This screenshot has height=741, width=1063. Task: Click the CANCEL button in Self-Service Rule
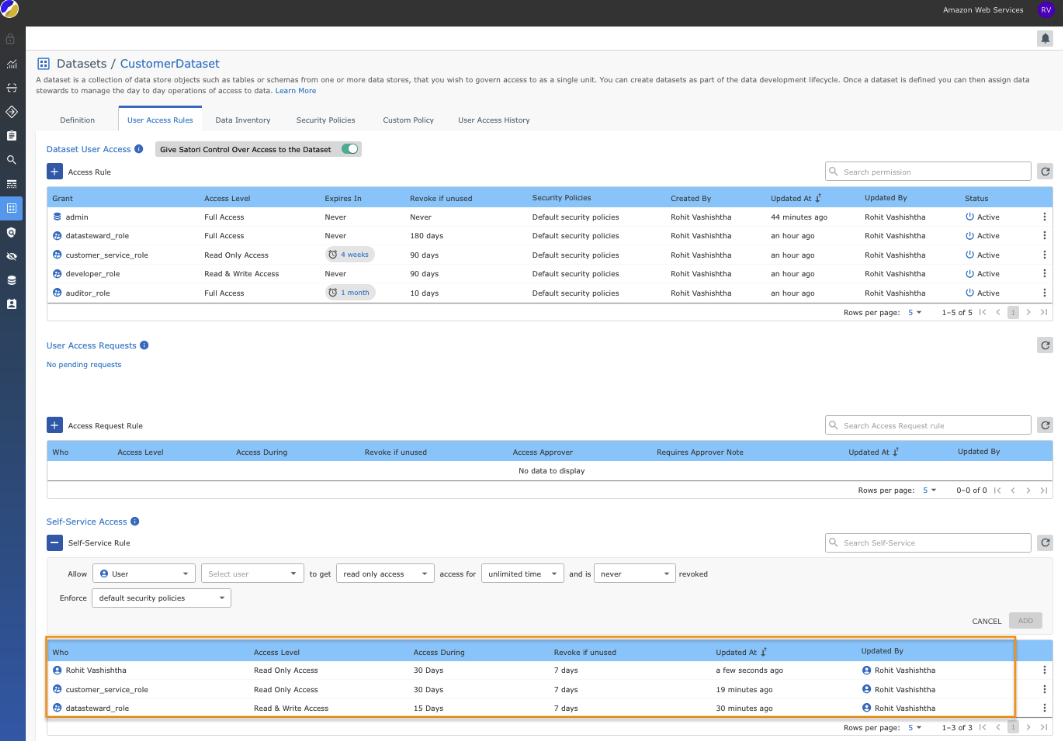[986, 621]
